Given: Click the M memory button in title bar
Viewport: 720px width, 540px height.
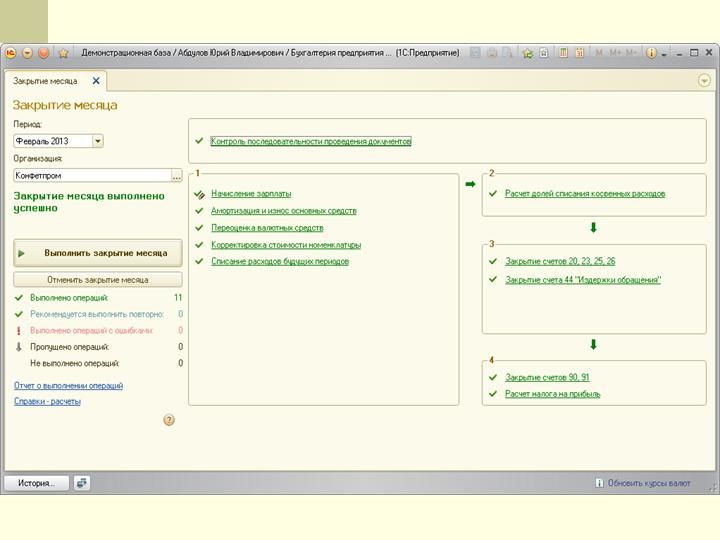Looking at the screenshot, I should click(x=599, y=53).
